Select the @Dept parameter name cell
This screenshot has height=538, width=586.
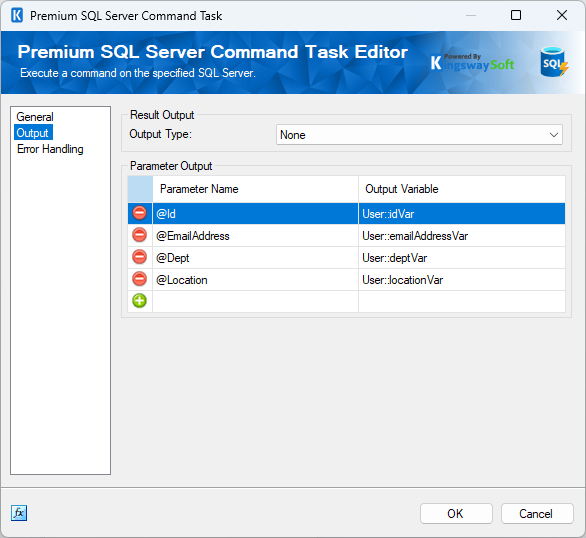[255, 258]
